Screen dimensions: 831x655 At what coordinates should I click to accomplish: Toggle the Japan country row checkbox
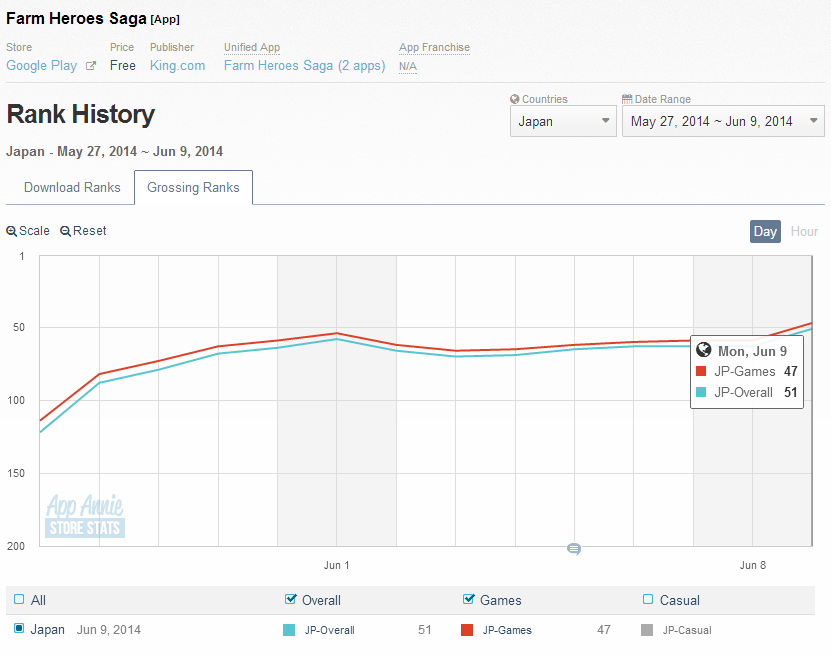tap(19, 629)
